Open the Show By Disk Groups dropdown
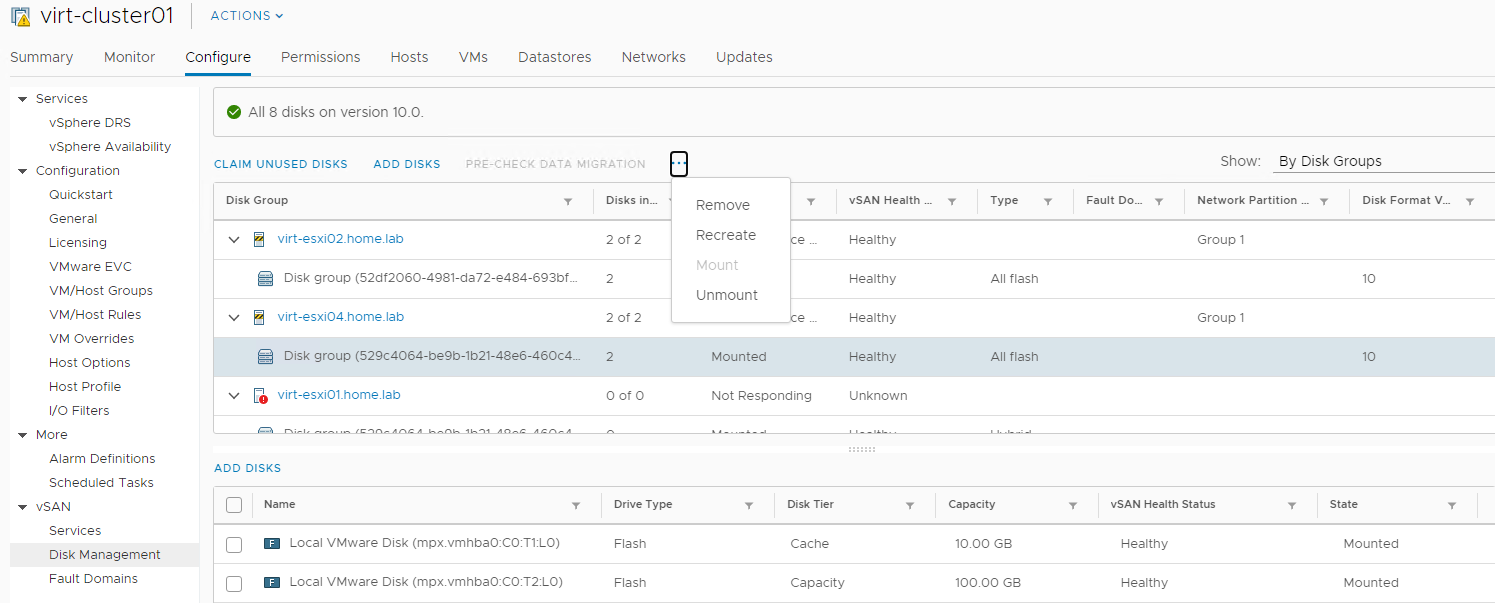The height and width of the screenshot is (603, 1495). click(1383, 161)
